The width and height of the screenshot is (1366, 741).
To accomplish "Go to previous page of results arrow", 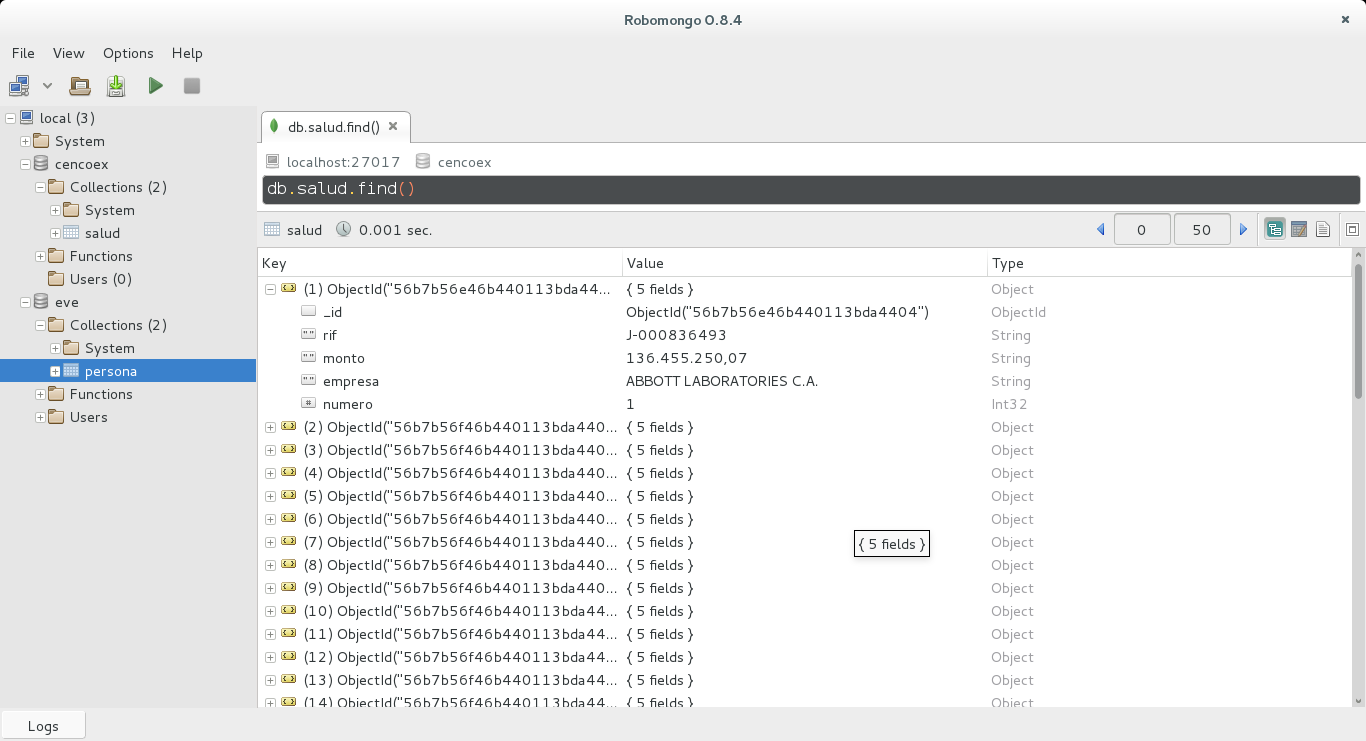I will pos(1101,230).
